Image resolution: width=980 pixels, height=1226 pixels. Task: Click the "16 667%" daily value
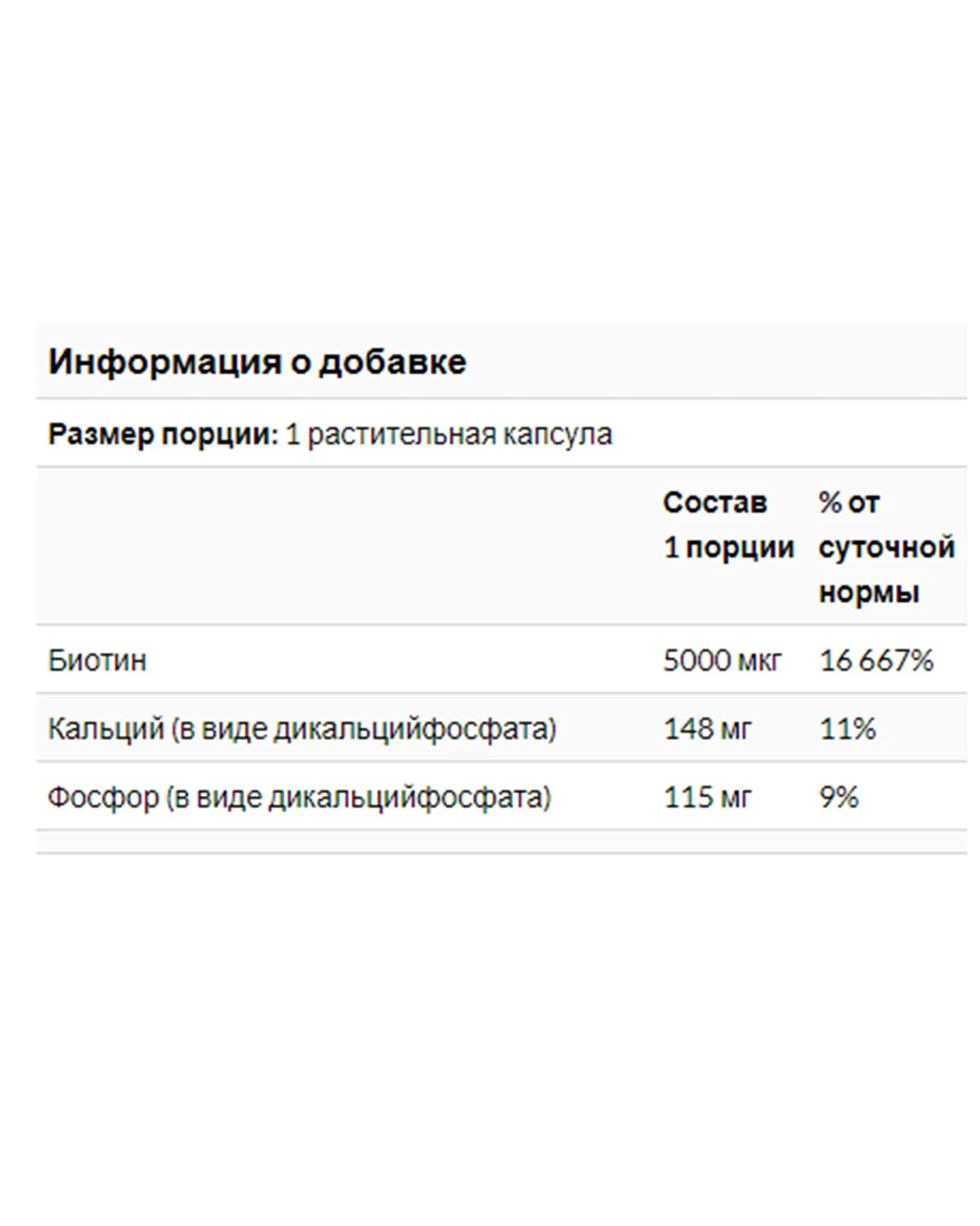[x=875, y=660]
